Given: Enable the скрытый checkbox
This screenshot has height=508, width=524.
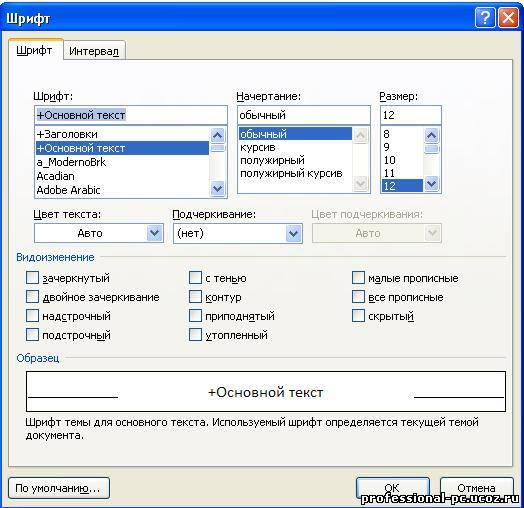Looking at the screenshot, I should pyautogui.click(x=358, y=315).
